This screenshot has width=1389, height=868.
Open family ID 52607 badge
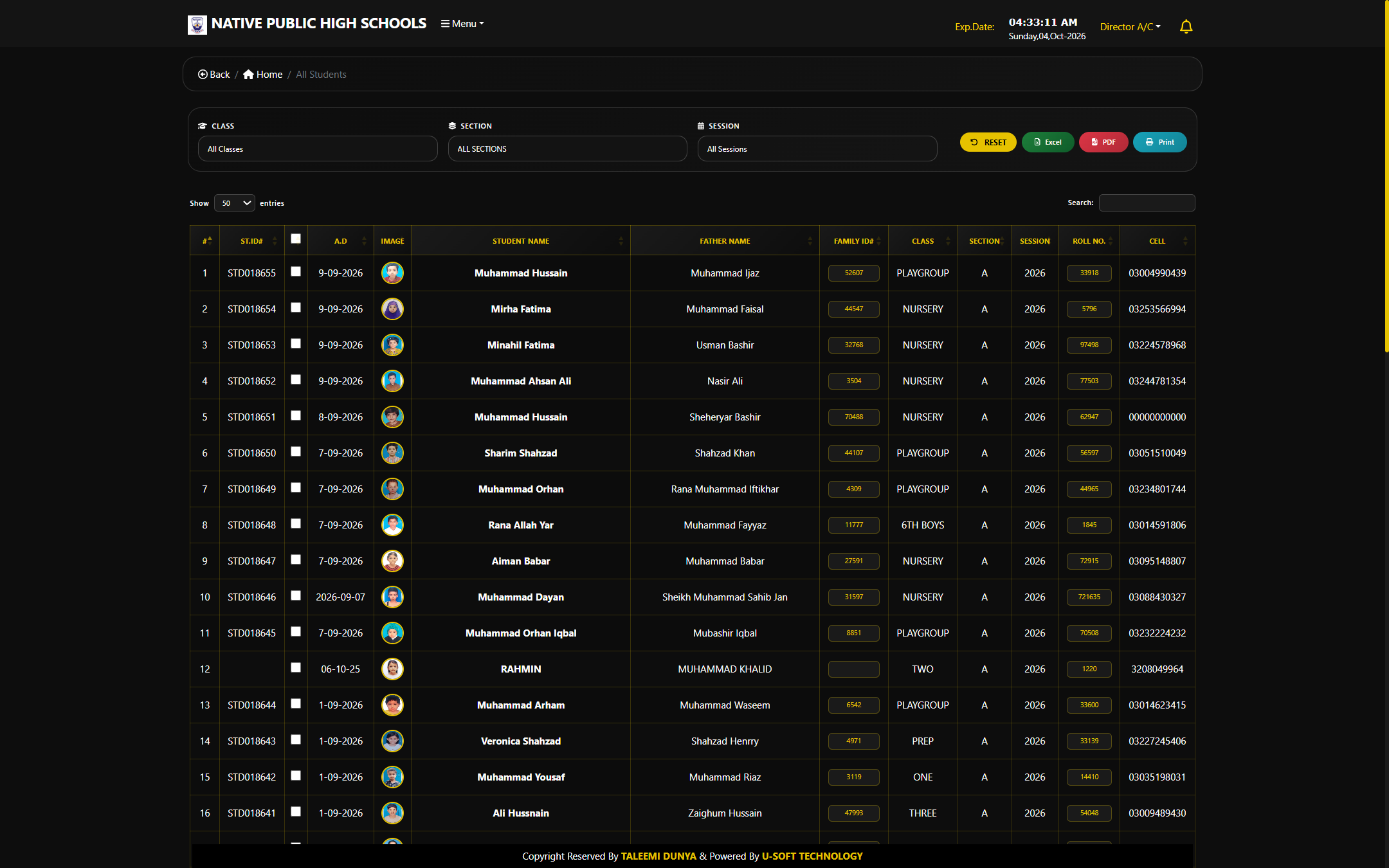tap(853, 273)
